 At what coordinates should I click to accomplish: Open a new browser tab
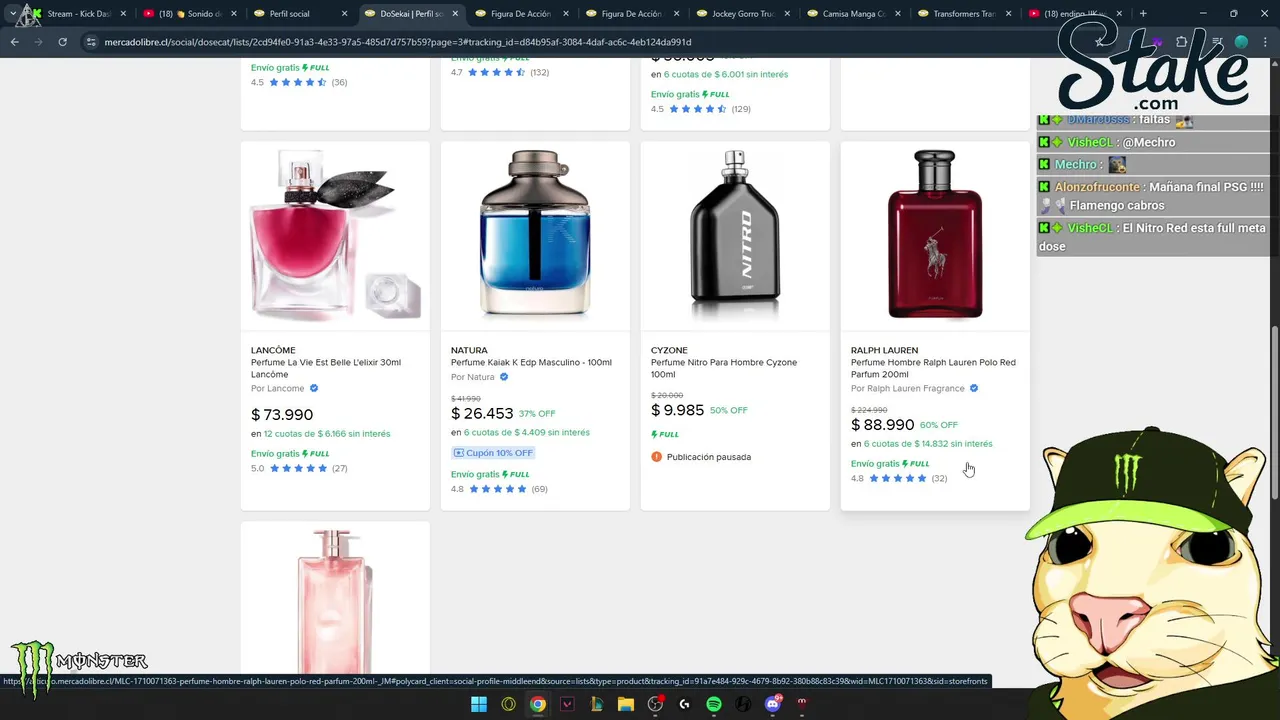point(1143,14)
